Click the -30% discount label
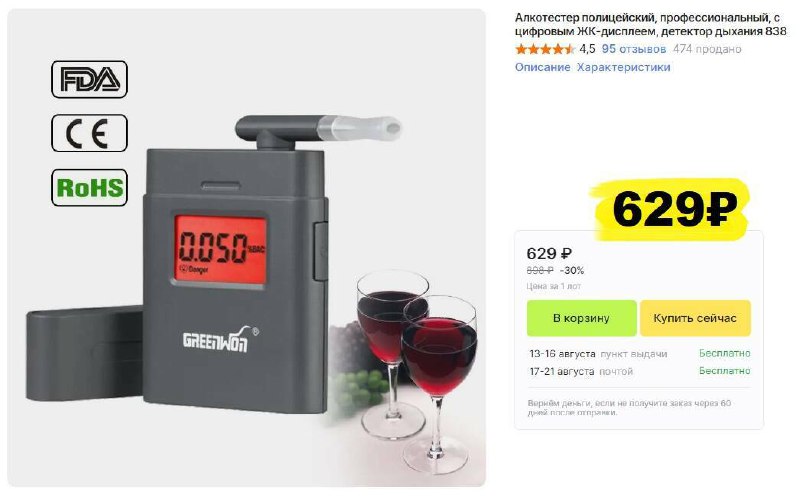The height and width of the screenshot is (498, 800). pyautogui.click(x=572, y=270)
